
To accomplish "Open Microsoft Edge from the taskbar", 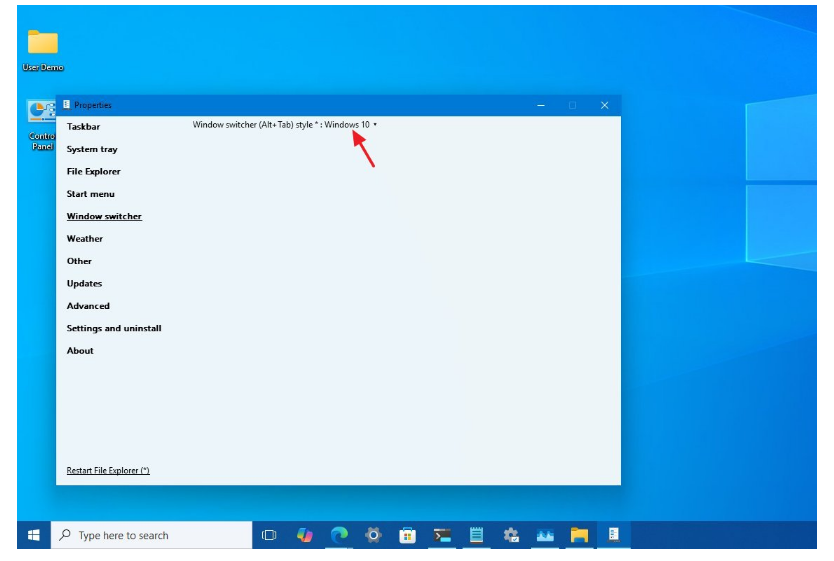I will [339, 535].
